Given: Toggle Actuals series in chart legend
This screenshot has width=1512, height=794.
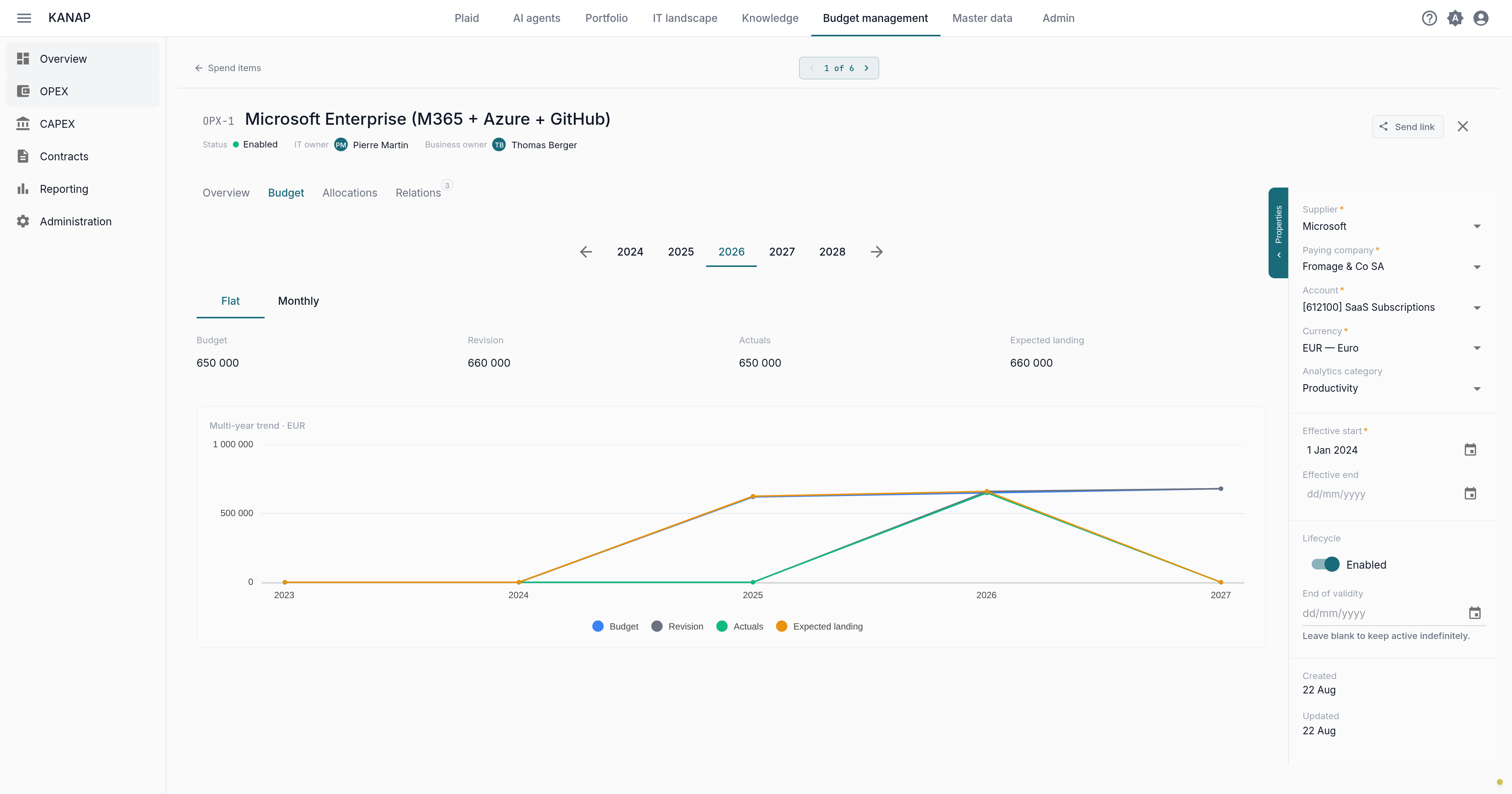Looking at the screenshot, I should (740, 627).
